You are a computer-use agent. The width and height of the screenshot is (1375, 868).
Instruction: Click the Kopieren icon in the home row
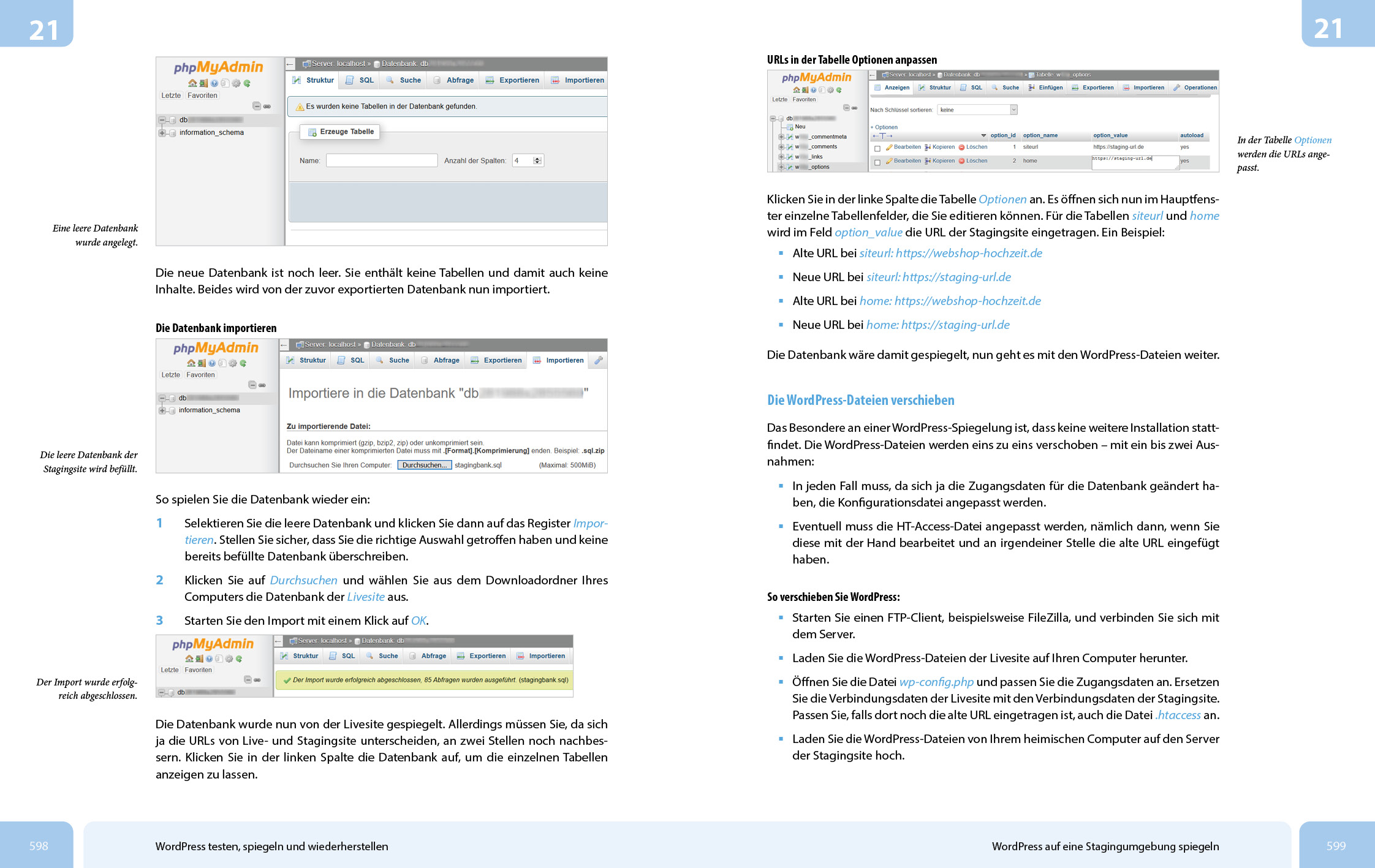tap(928, 160)
